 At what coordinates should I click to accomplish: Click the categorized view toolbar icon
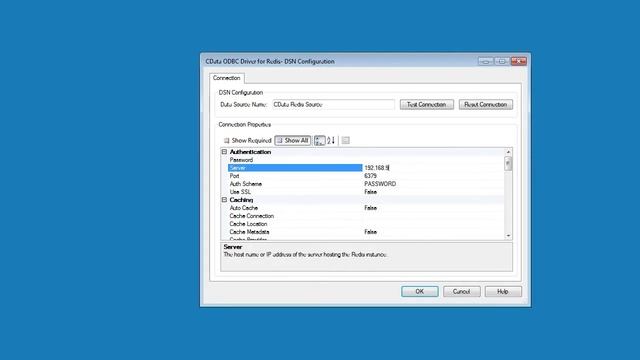pyautogui.click(x=320, y=140)
